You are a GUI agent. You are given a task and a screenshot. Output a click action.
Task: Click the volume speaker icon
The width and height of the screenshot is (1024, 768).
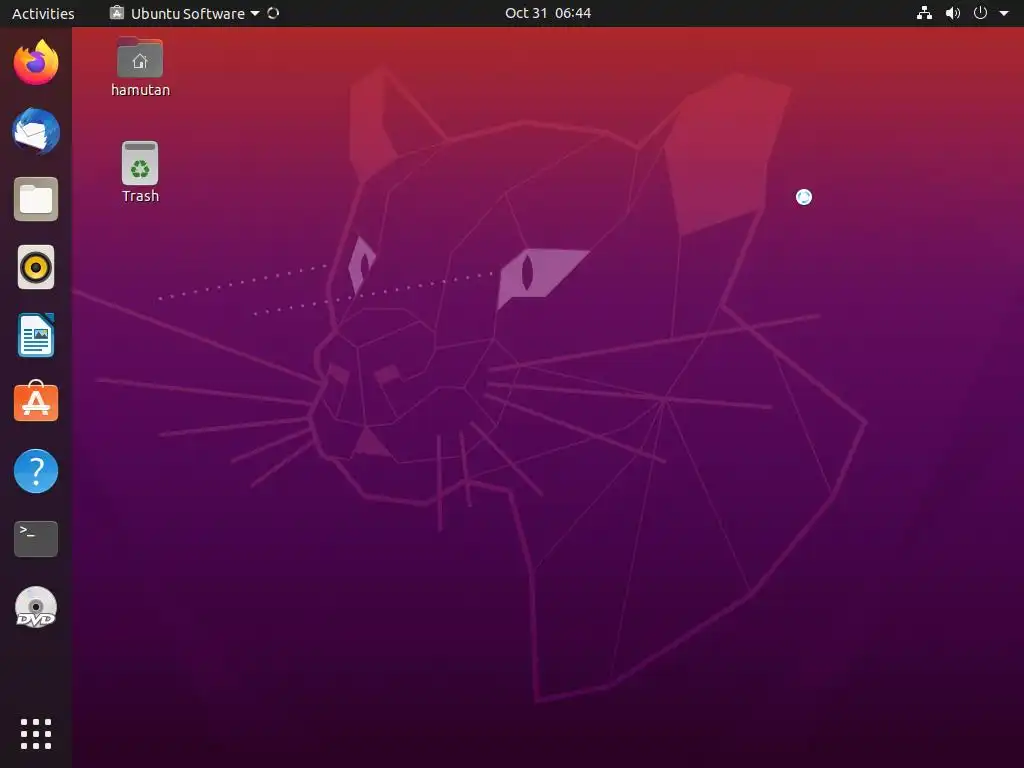[x=953, y=13]
